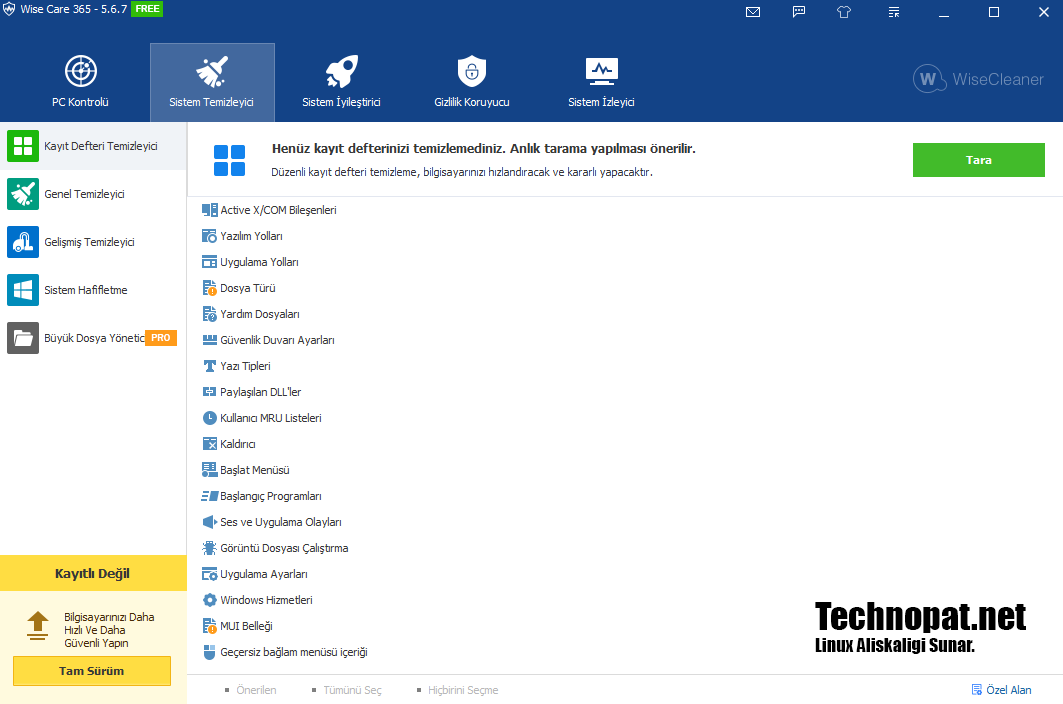Open the Genel Temizleyici broom icon
Image resolution: width=1063 pixels, height=704 pixels.
coord(23,194)
